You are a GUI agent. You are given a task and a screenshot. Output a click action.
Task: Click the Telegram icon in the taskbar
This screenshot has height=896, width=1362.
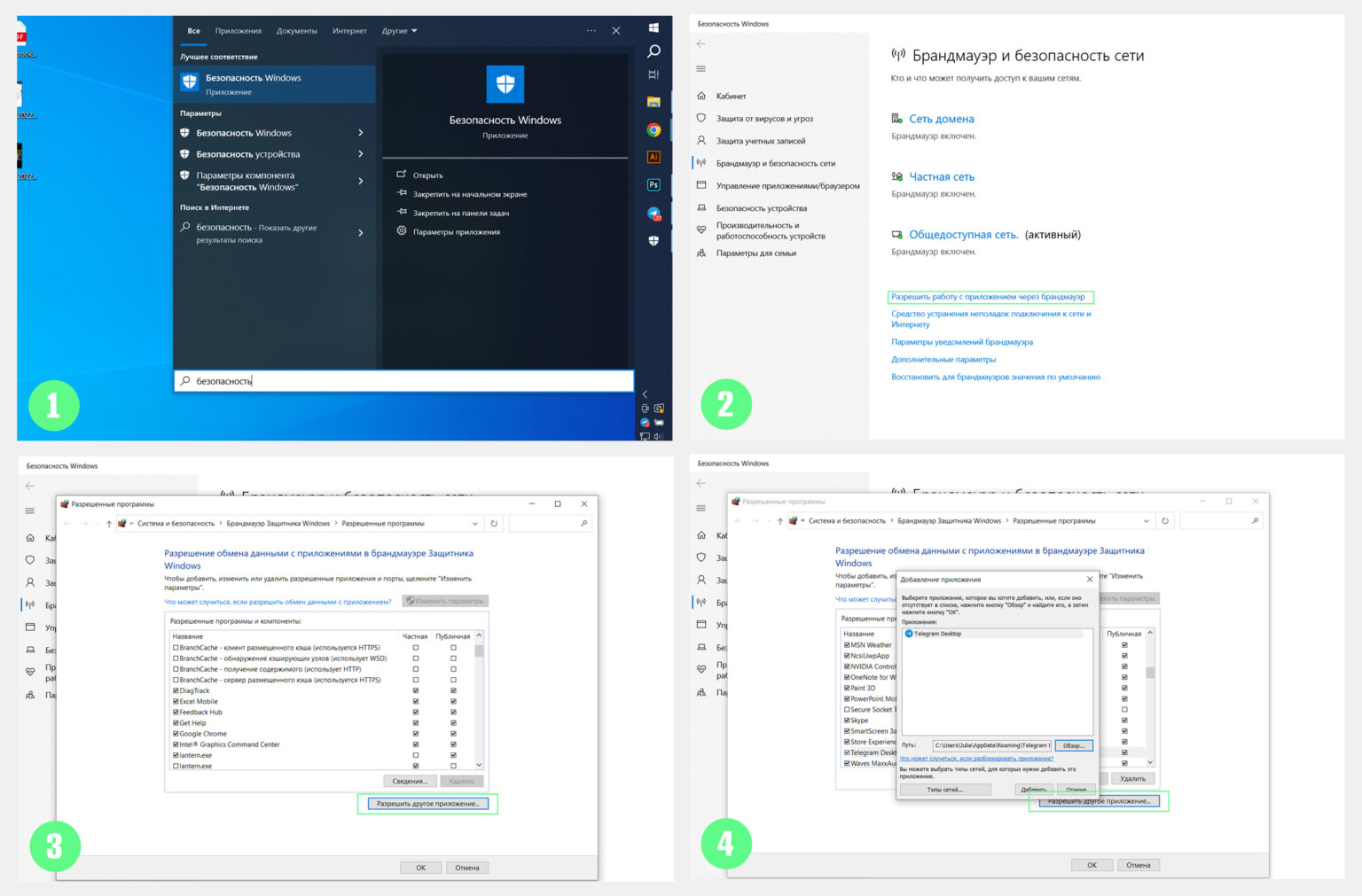pos(654,214)
